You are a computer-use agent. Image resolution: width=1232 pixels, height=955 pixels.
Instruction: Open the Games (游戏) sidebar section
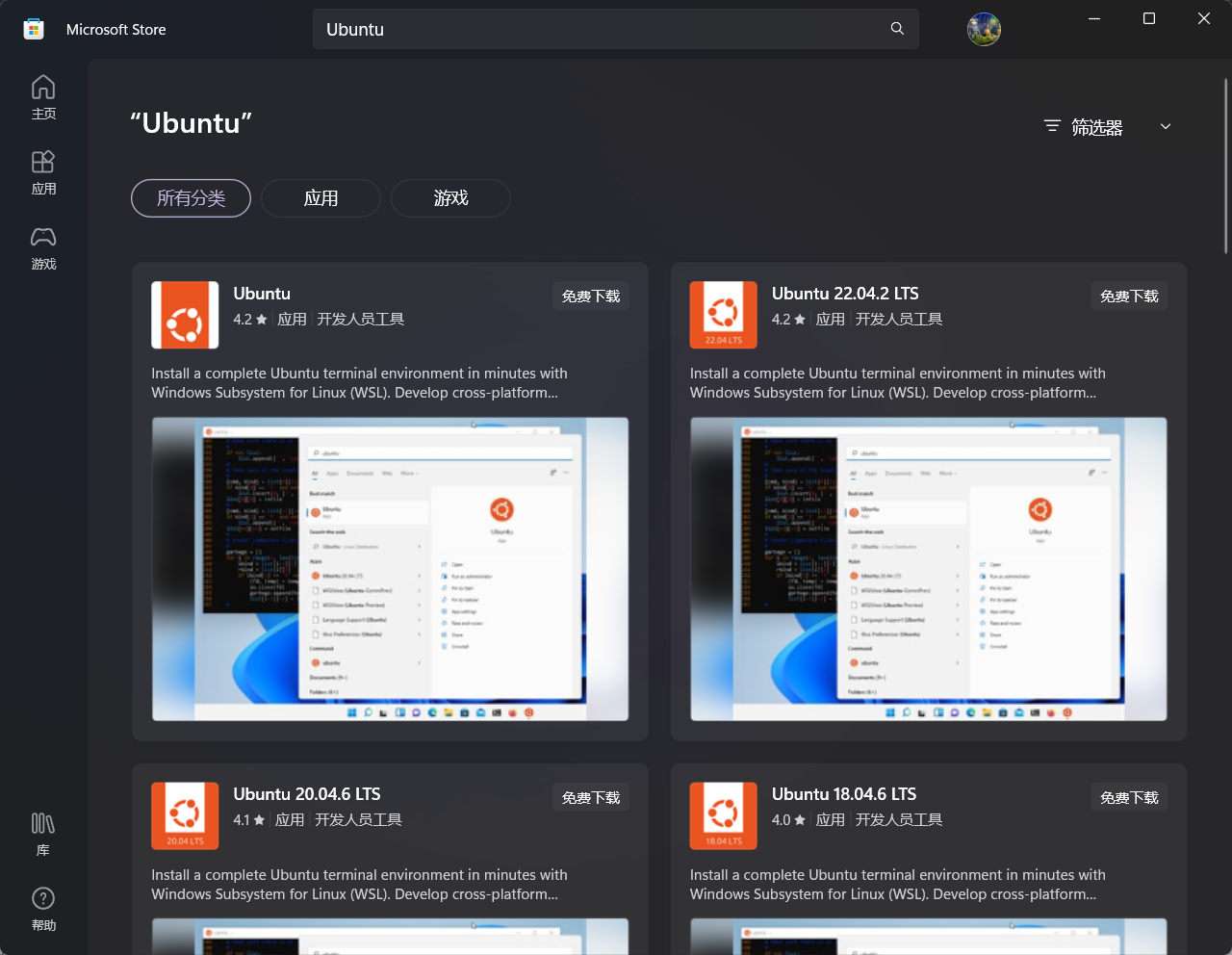tap(43, 247)
